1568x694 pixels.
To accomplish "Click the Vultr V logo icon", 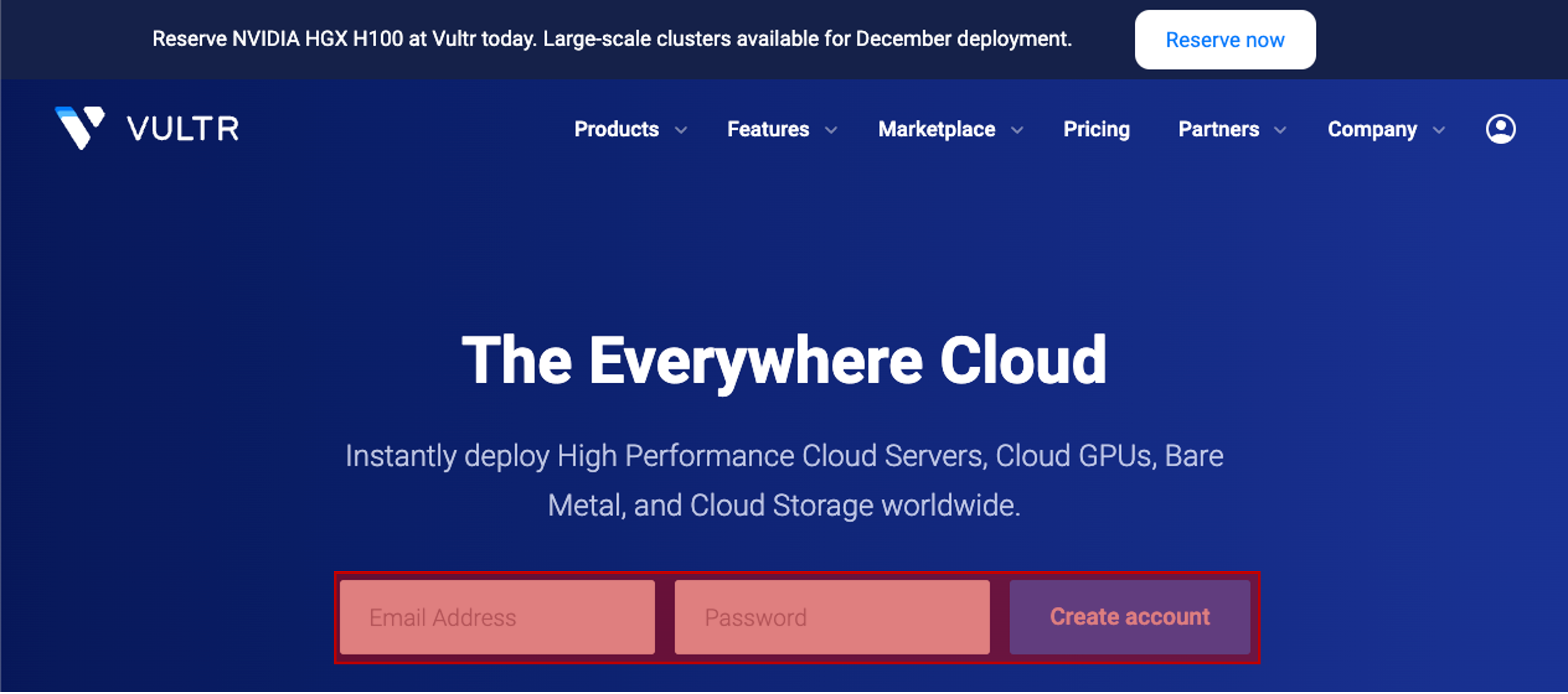I will (x=79, y=127).
